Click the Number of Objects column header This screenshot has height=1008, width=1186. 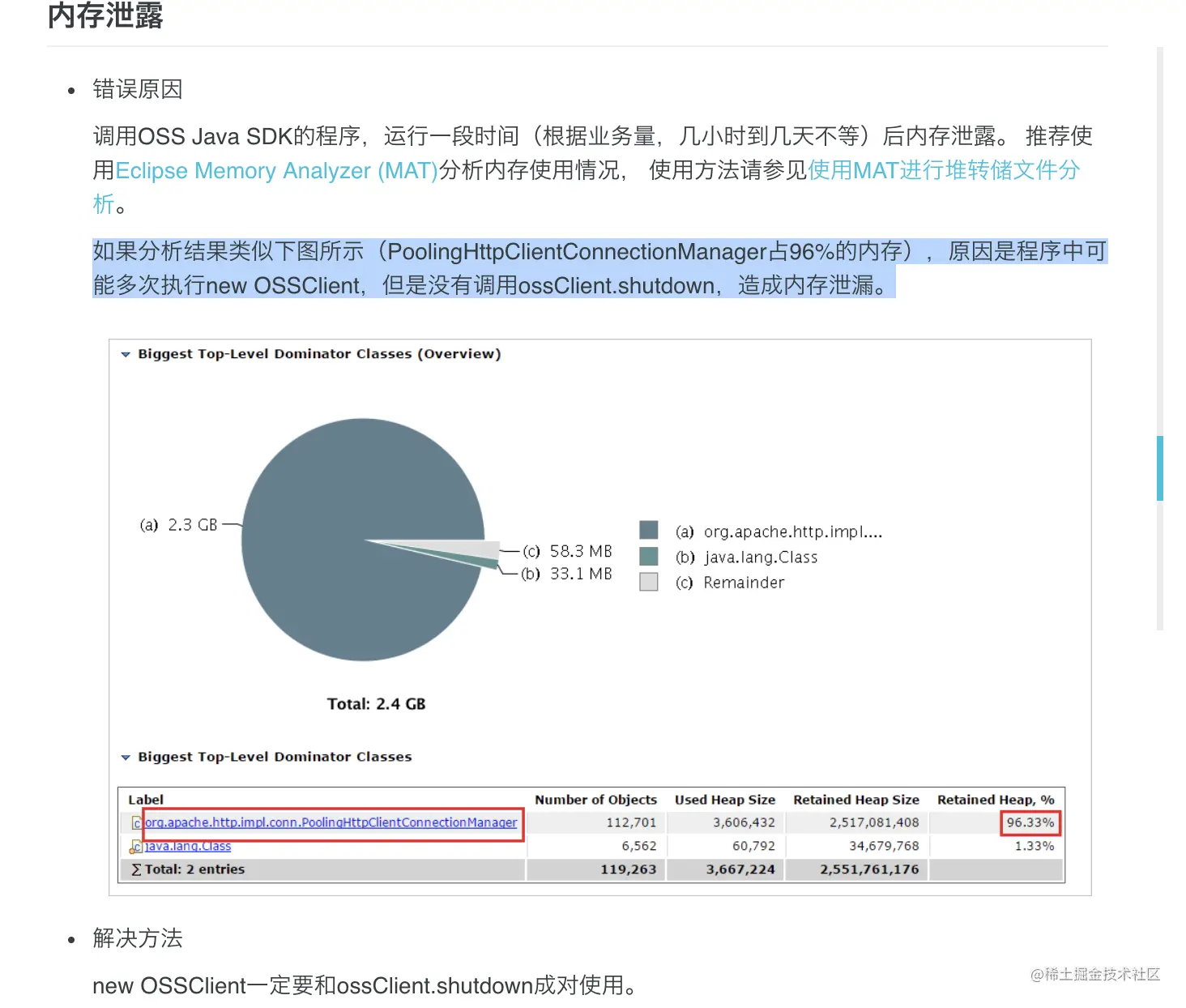[x=595, y=800]
